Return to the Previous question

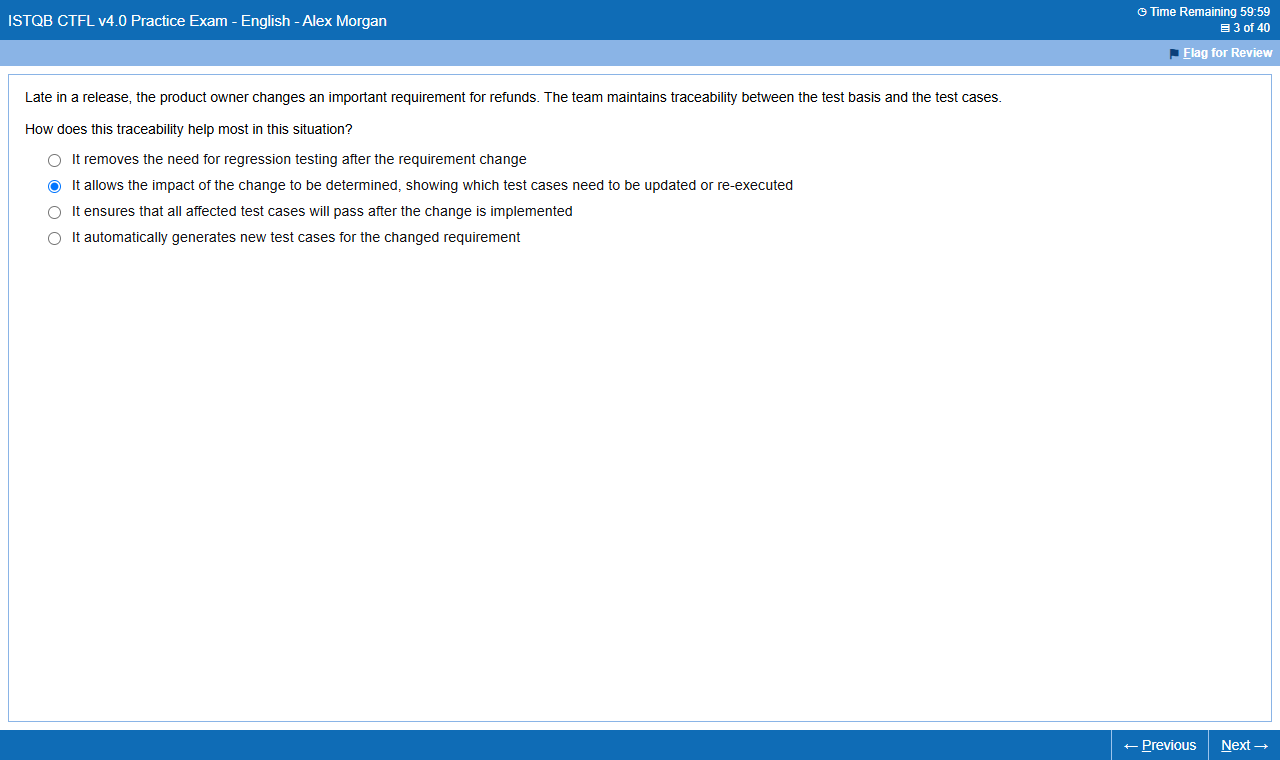click(x=1160, y=745)
